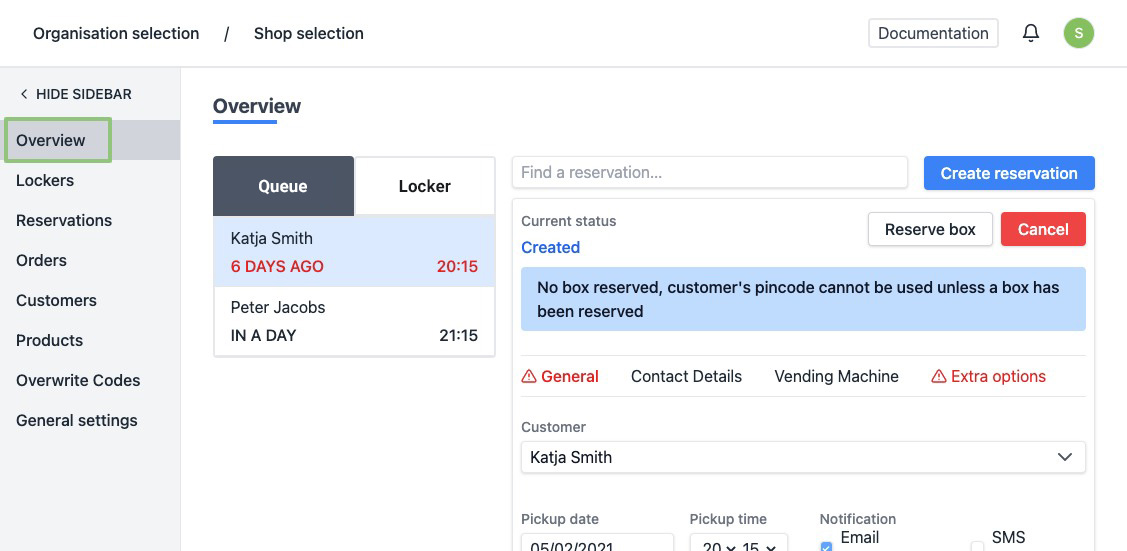Click the Reserve box button
This screenshot has height=551, width=1127.
click(x=929, y=229)
